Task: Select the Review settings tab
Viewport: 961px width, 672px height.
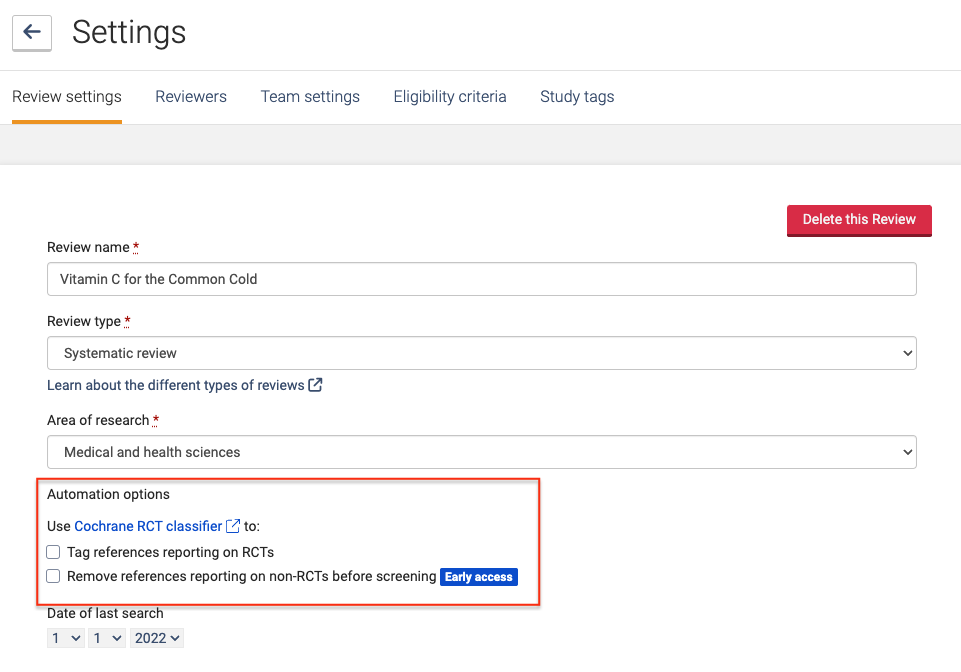Action: [67, 97]
